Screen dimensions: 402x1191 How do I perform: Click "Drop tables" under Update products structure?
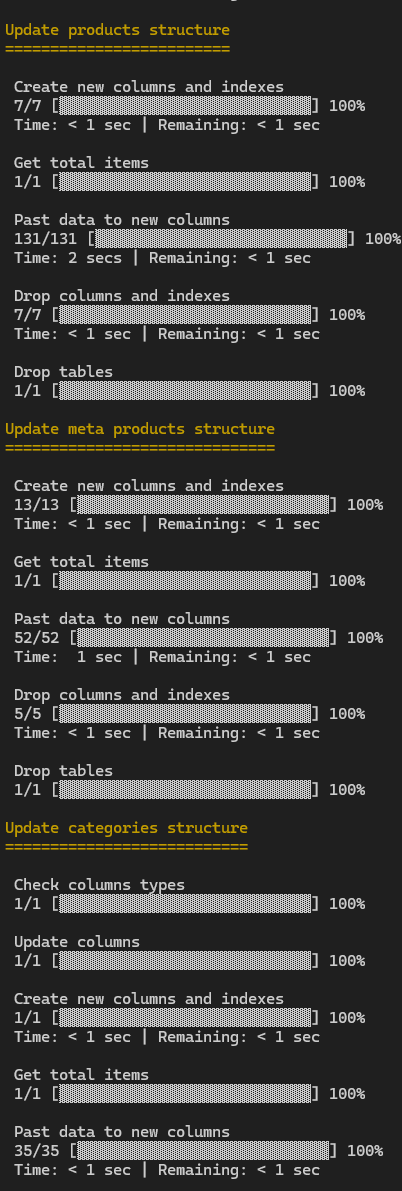[63, 372]
